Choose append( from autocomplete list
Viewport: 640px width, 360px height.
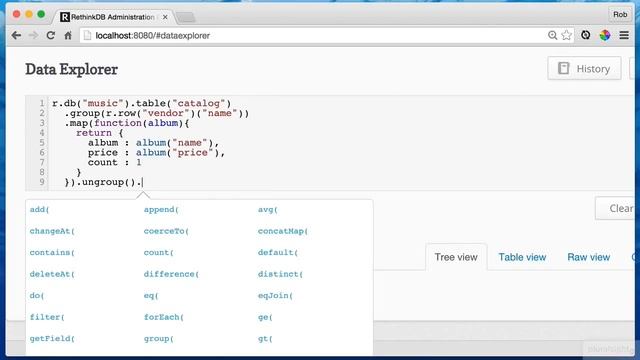pyautogui.click(x=161, y=210)
